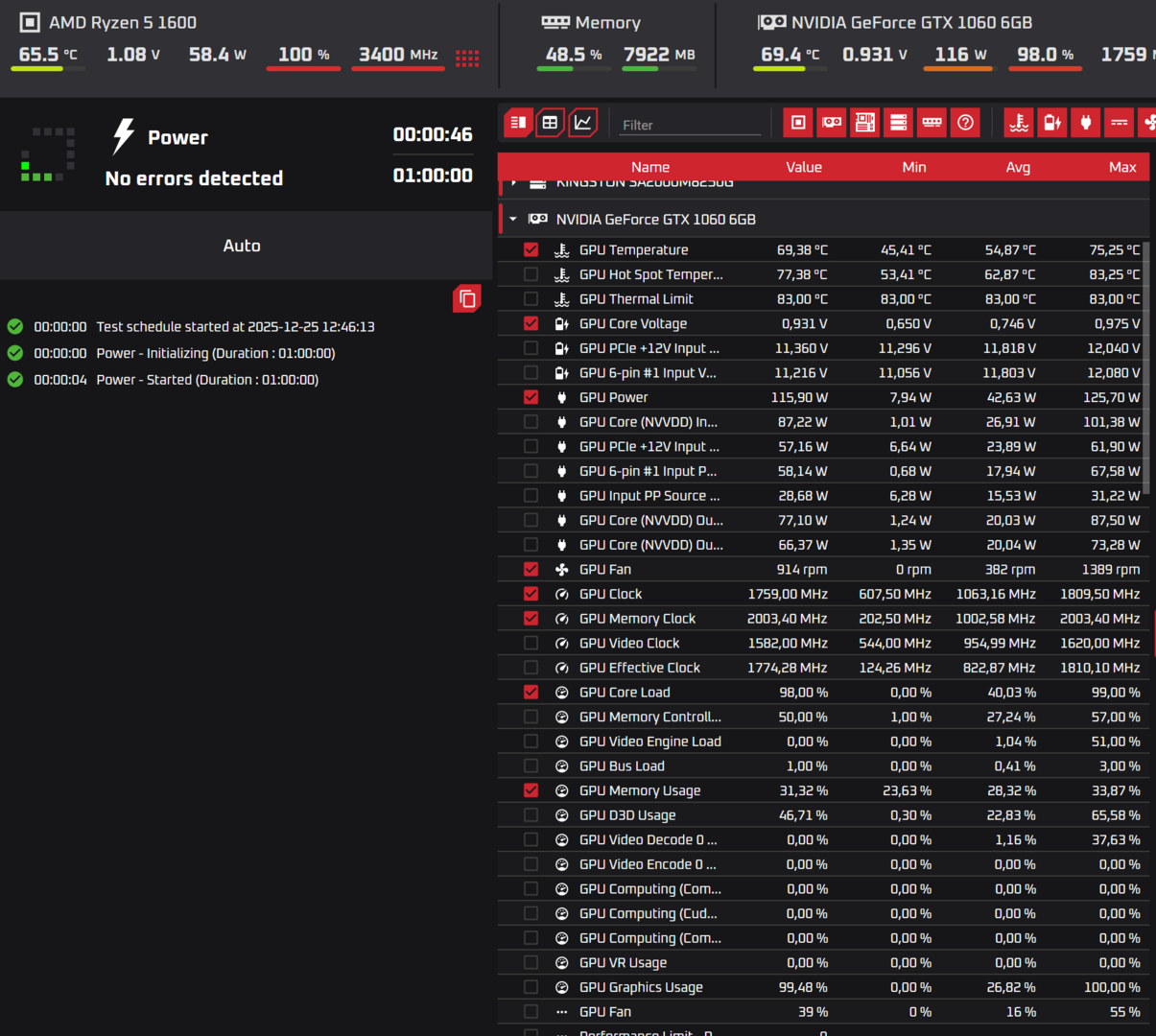The image size is (1156, 1036).
Task: Click the CPU 3400 MHz clock reading
Action: click(x=398, y=55)
